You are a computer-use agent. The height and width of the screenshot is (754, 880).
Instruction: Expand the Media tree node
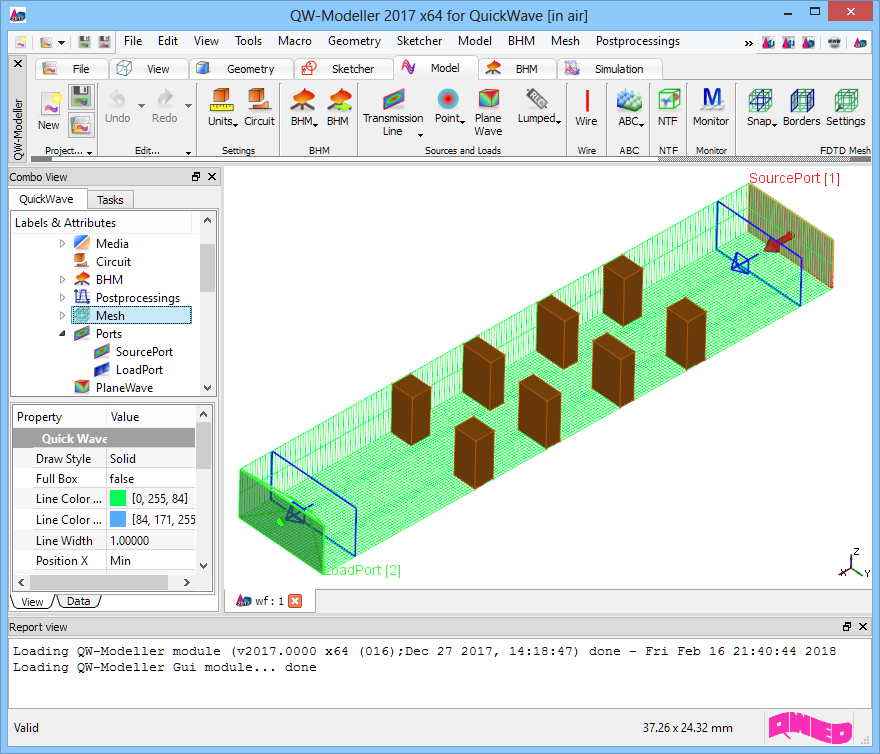click(62, 244)
